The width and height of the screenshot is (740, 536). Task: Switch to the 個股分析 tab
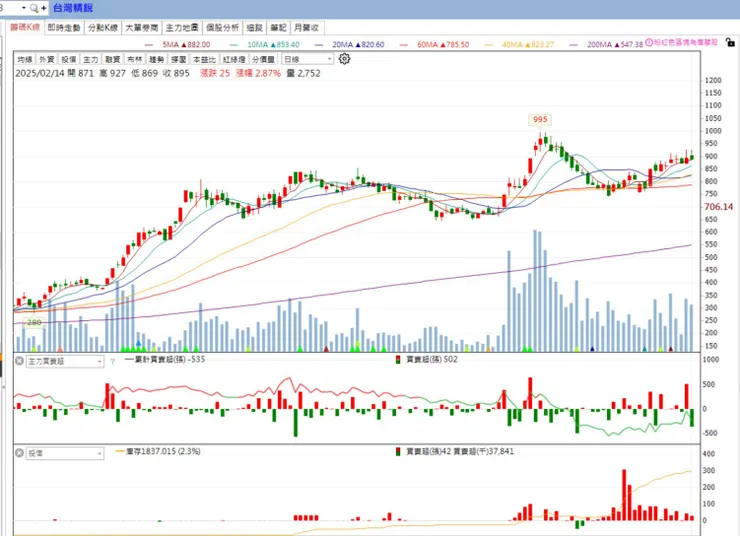tap(223, 28)
